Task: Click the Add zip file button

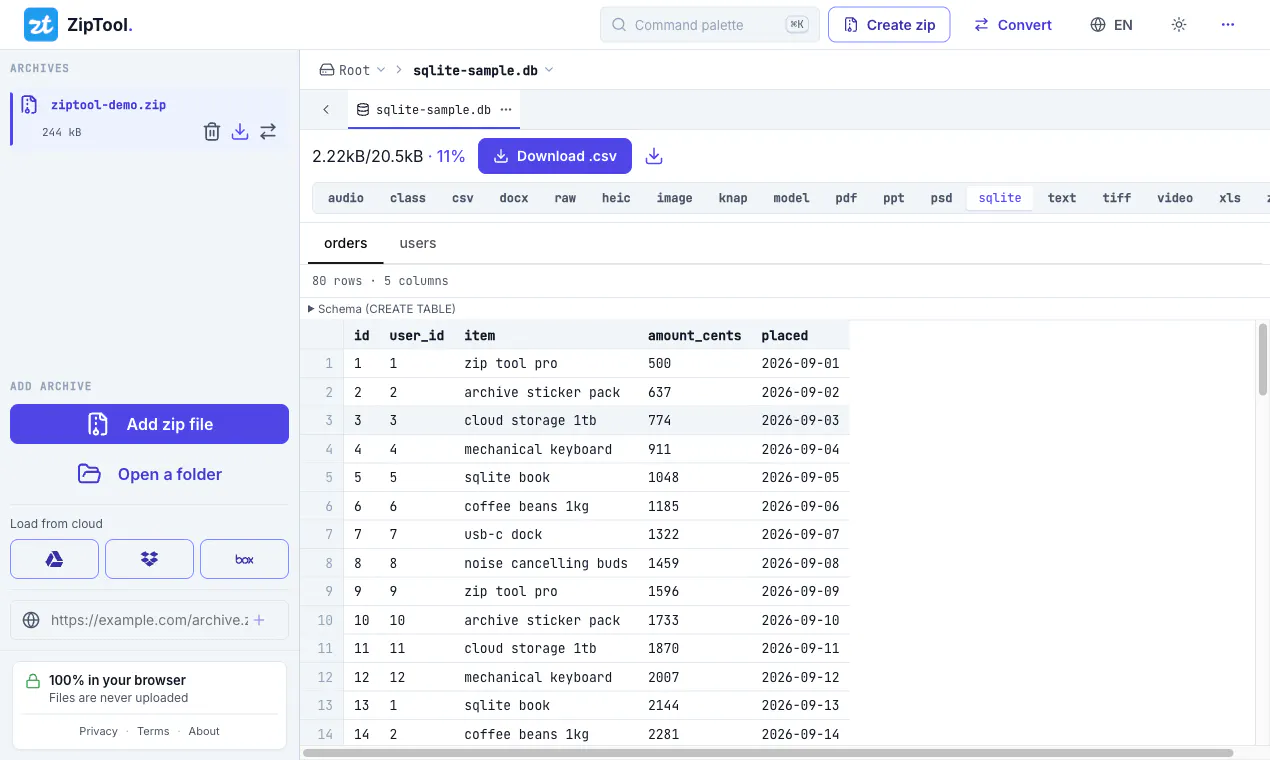Action: [149, 424]
